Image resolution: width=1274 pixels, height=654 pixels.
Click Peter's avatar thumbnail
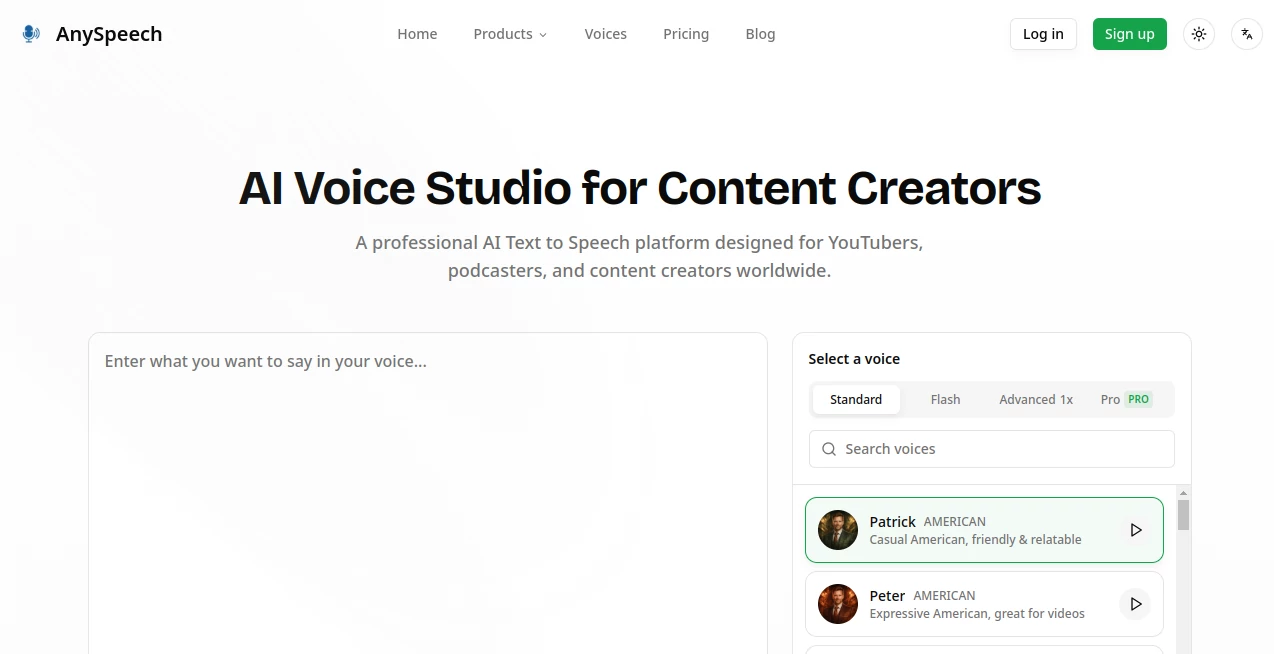[x=838, y=604]
